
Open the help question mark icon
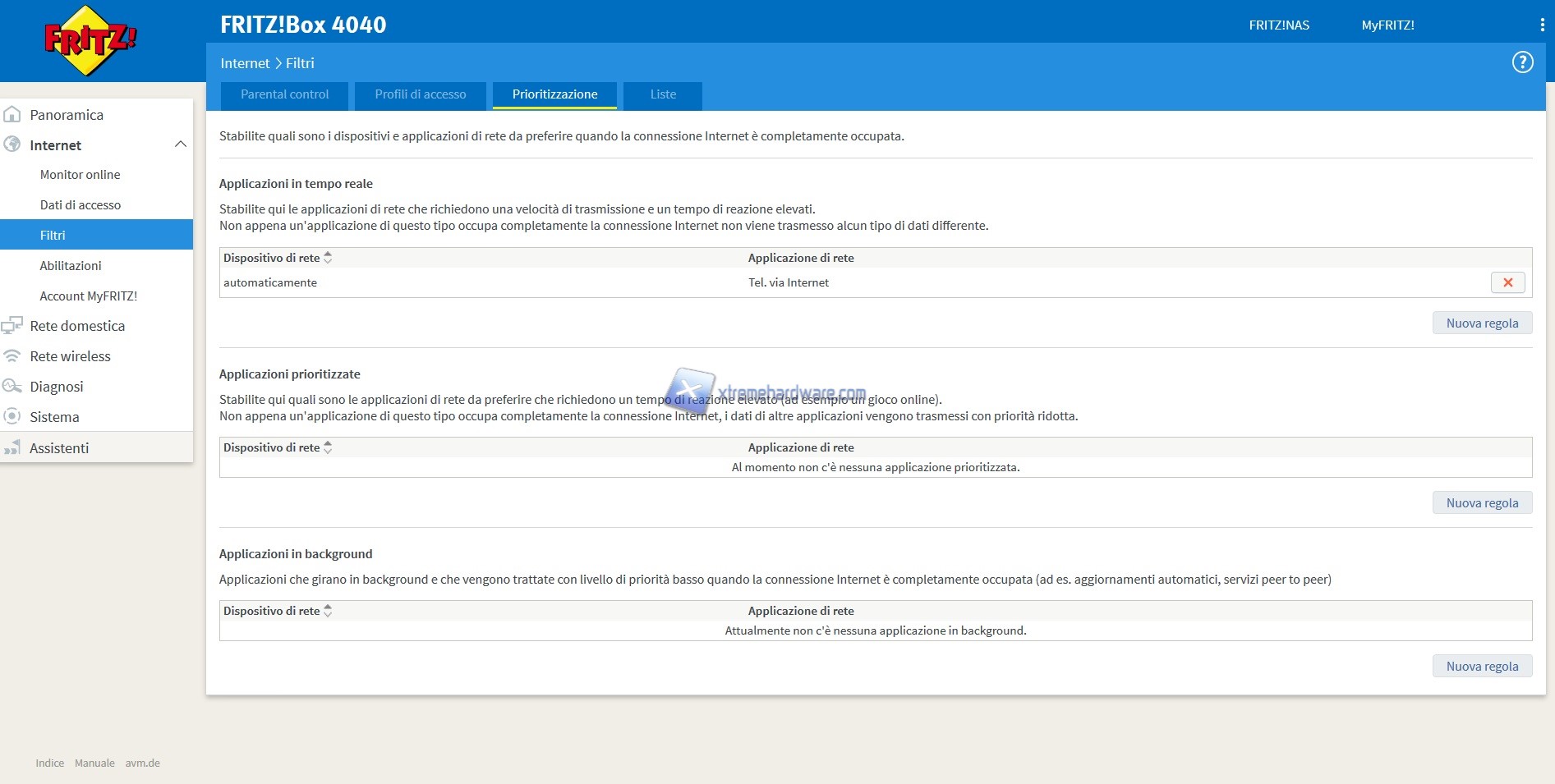coord(1522,62)
